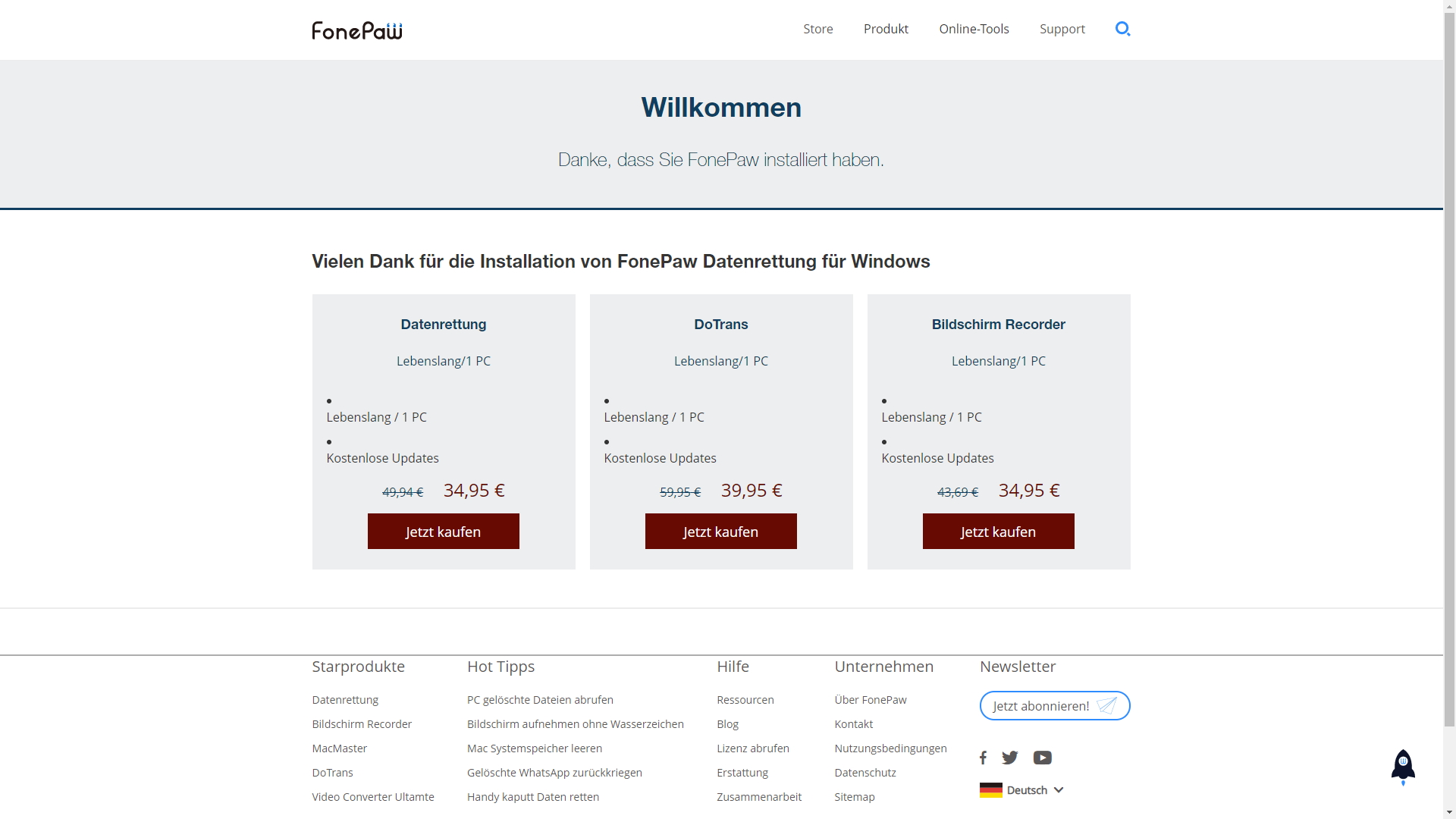
Task: Open the Twitter bird icon
Action: 1010,758
